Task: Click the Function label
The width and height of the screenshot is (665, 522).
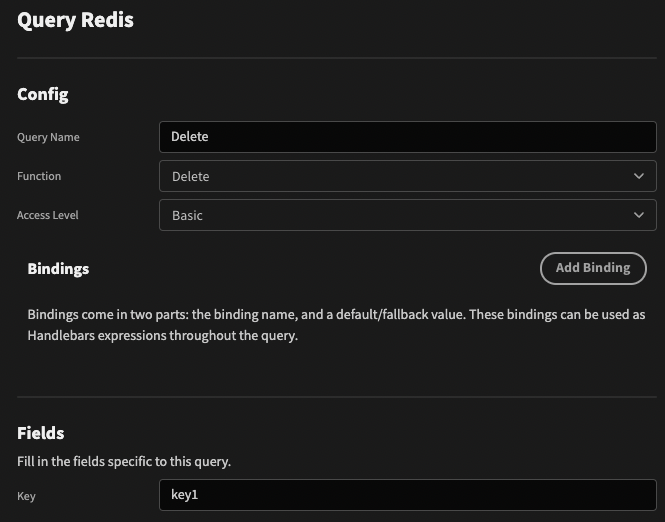Action: pos(39,176)
